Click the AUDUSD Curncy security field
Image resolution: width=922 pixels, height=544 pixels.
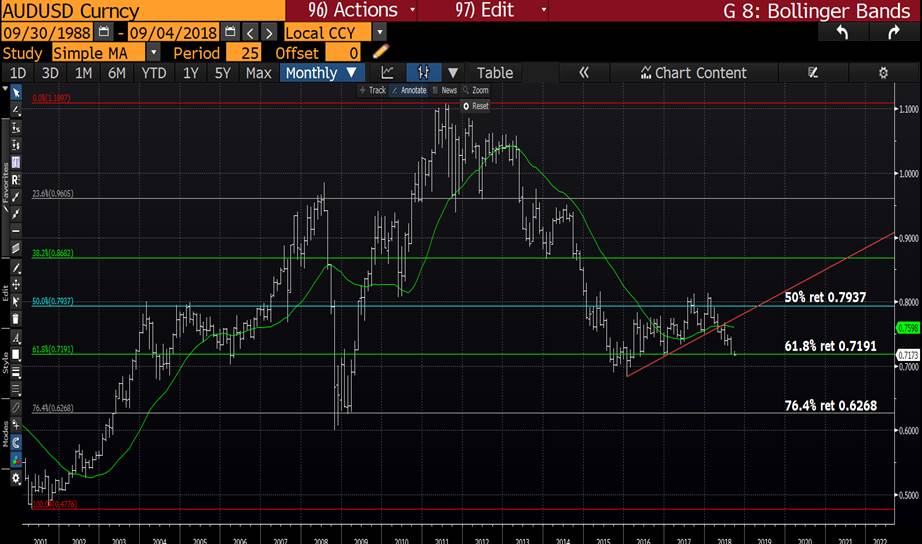point(143,11)
